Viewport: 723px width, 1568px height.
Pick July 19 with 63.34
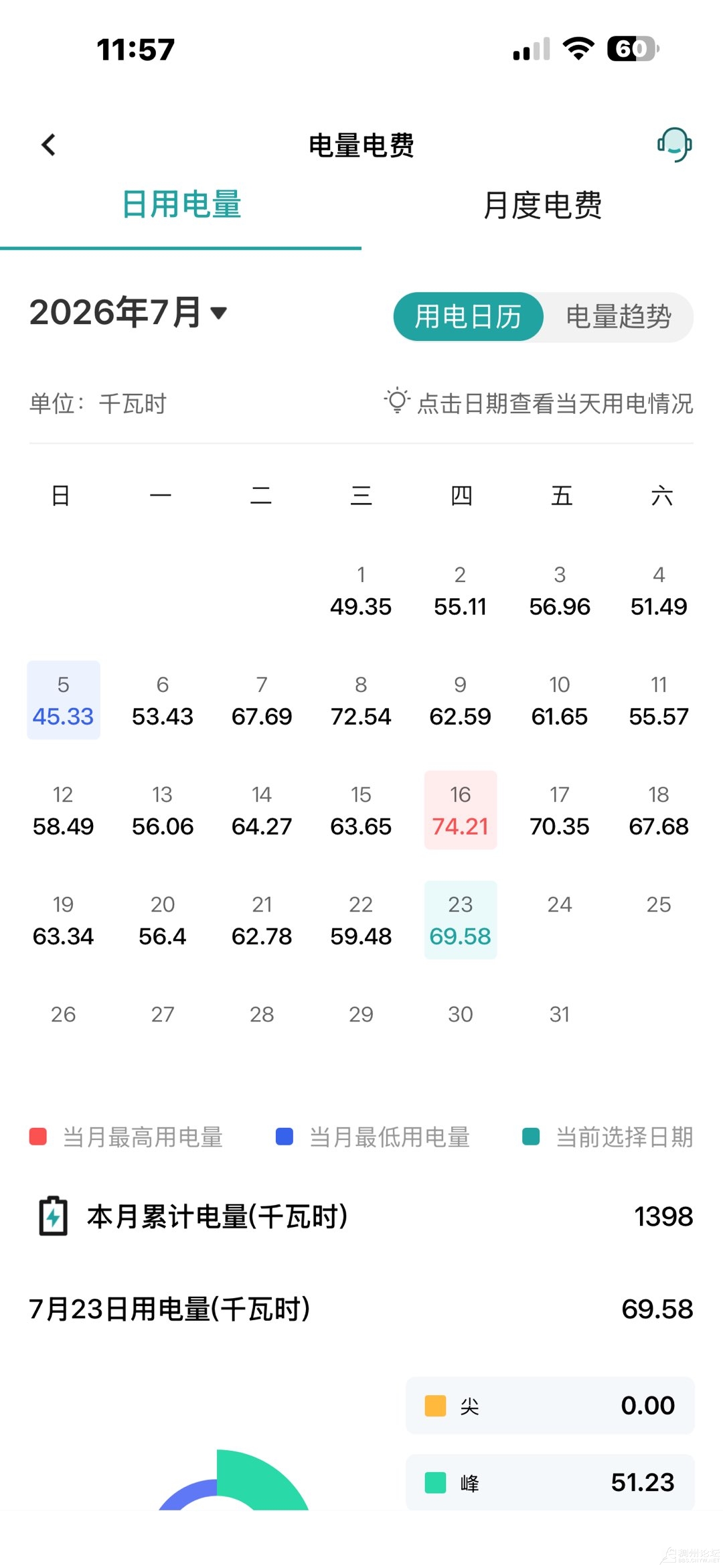tap(64, 920)
